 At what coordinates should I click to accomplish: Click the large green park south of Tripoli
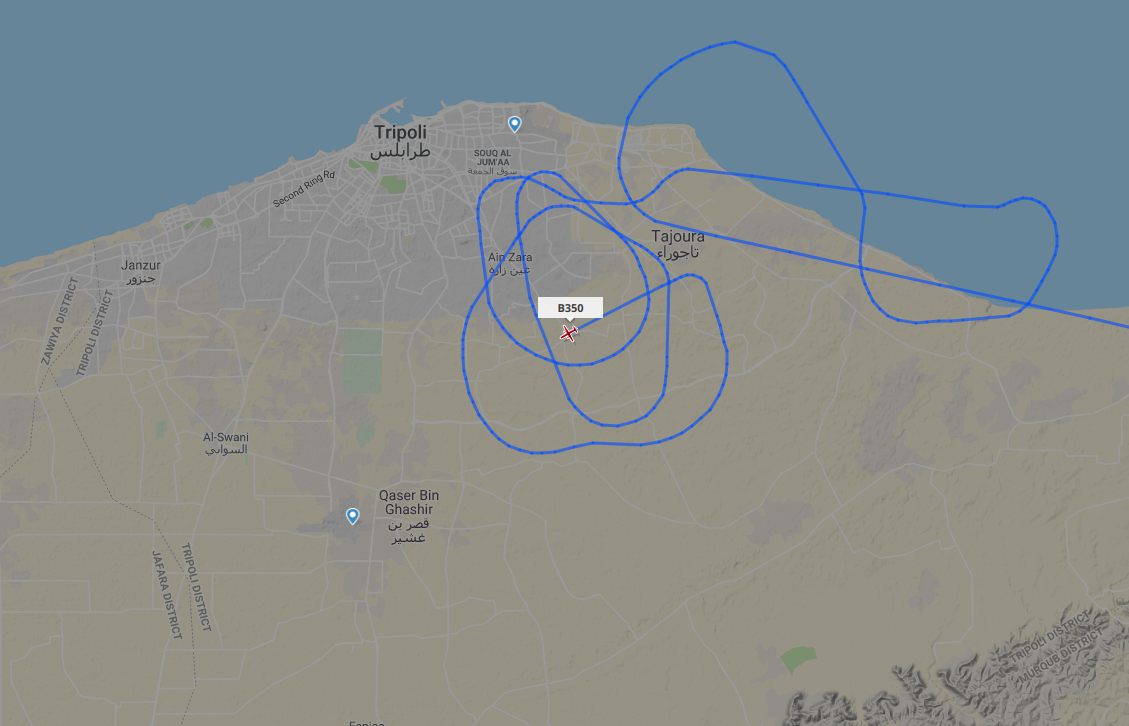pos(361,361)
